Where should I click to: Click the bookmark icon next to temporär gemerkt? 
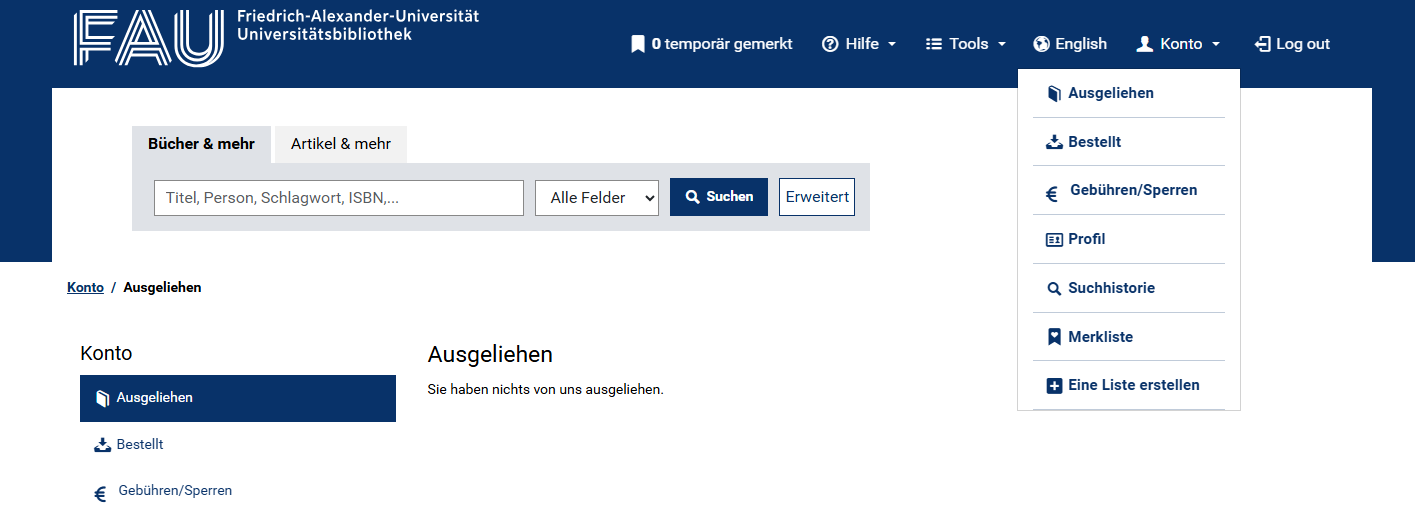638,44
